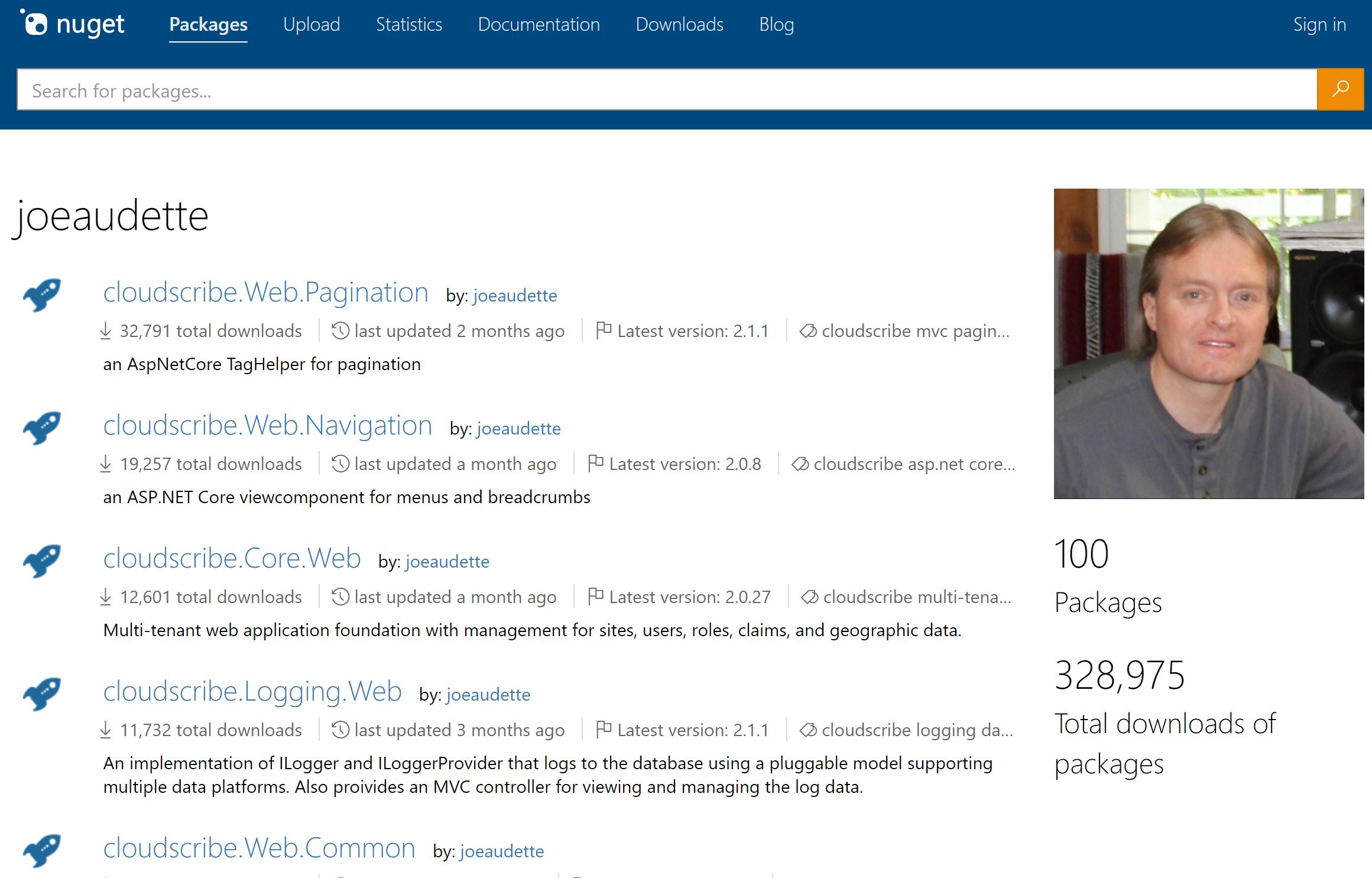Click the 'cloudscribe logging da...' tags text
Viewport: 1372px width, 878px height.
(x=917, y=730)
